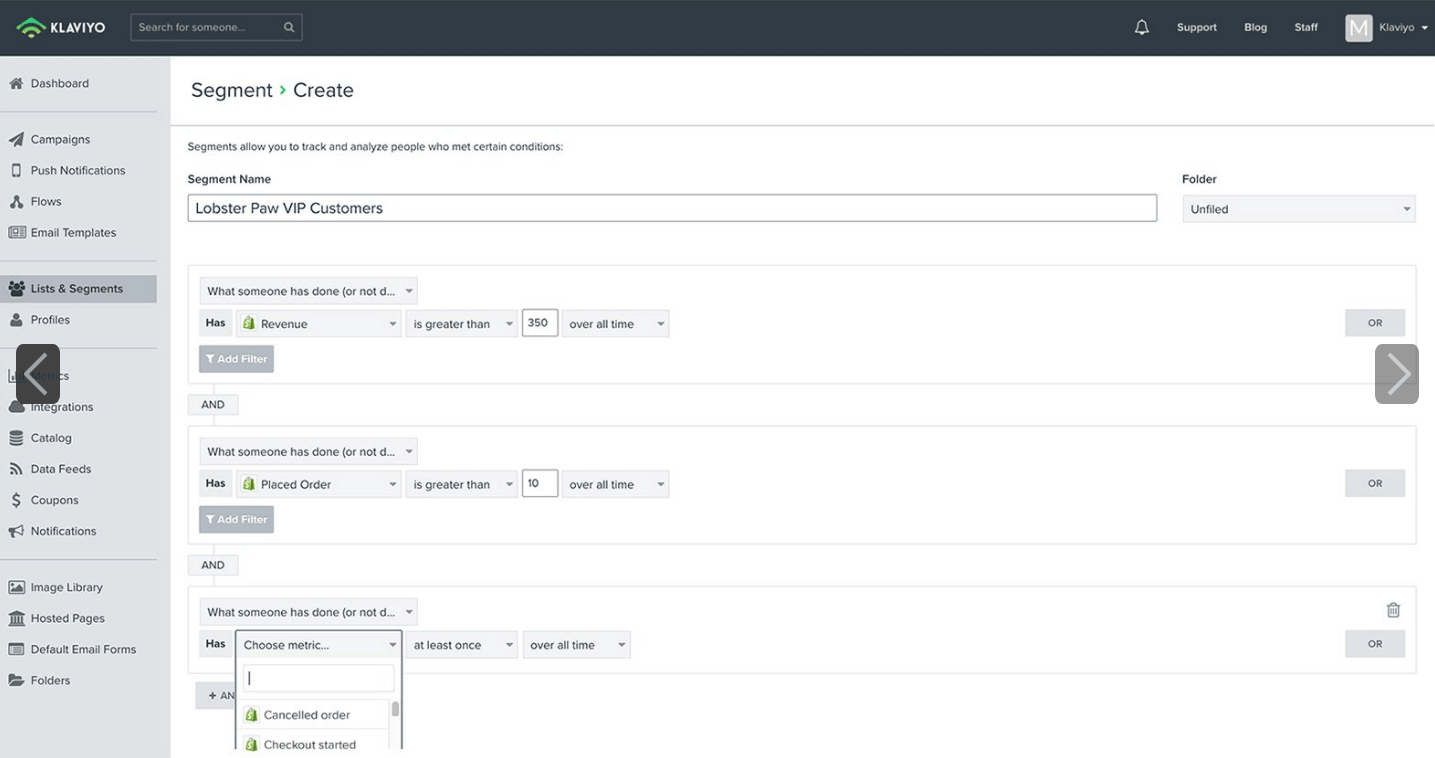Open the Placed Order metric dropdown
Image resolution: width=1435 pixels, height=758 pixels.
coord(318,484)
